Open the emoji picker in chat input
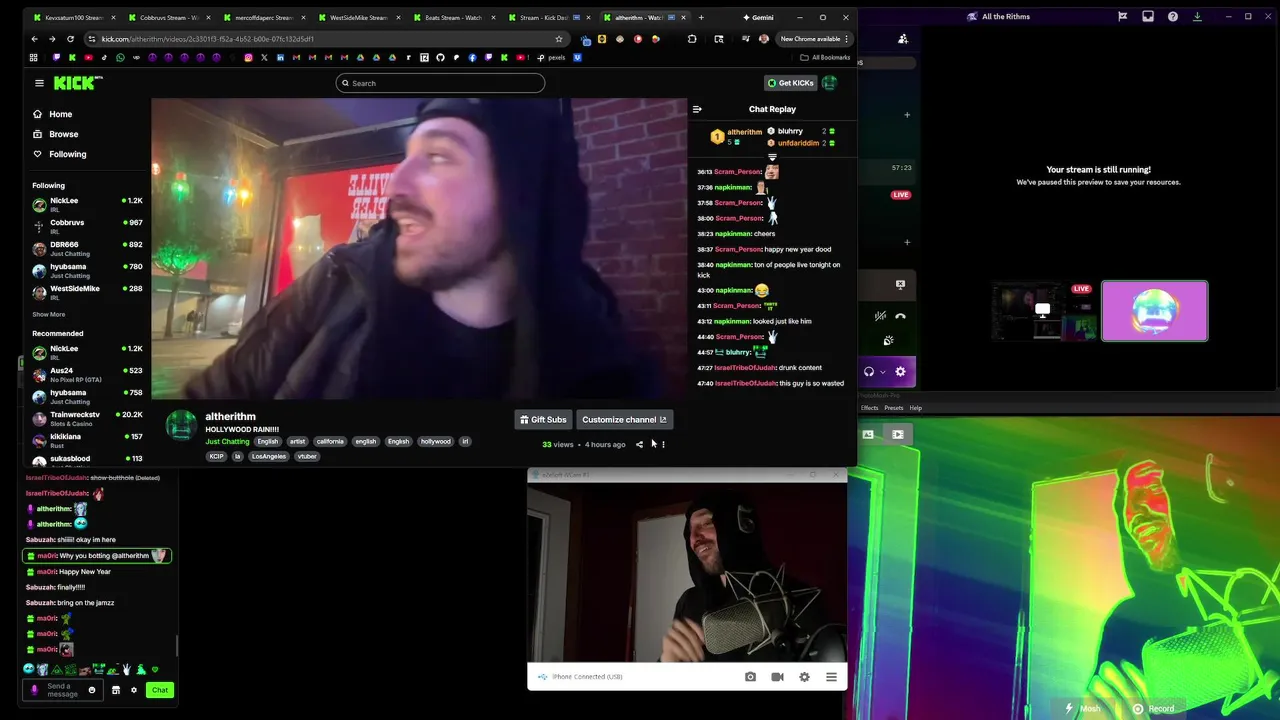This screenshot has height=720, width=1280. tap(92, 690)
